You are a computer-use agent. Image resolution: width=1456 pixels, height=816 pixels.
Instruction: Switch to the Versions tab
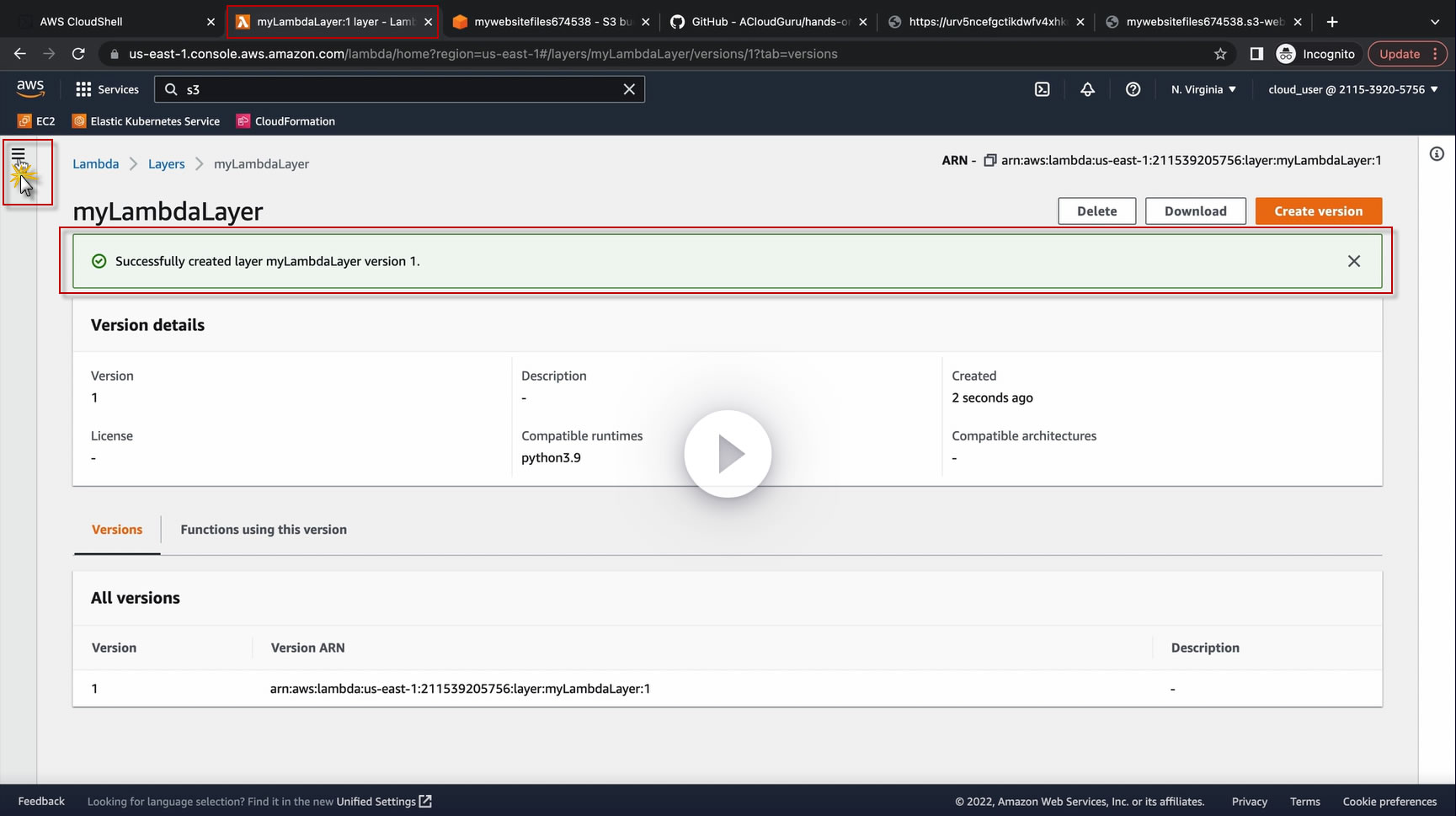click(117, 530)
